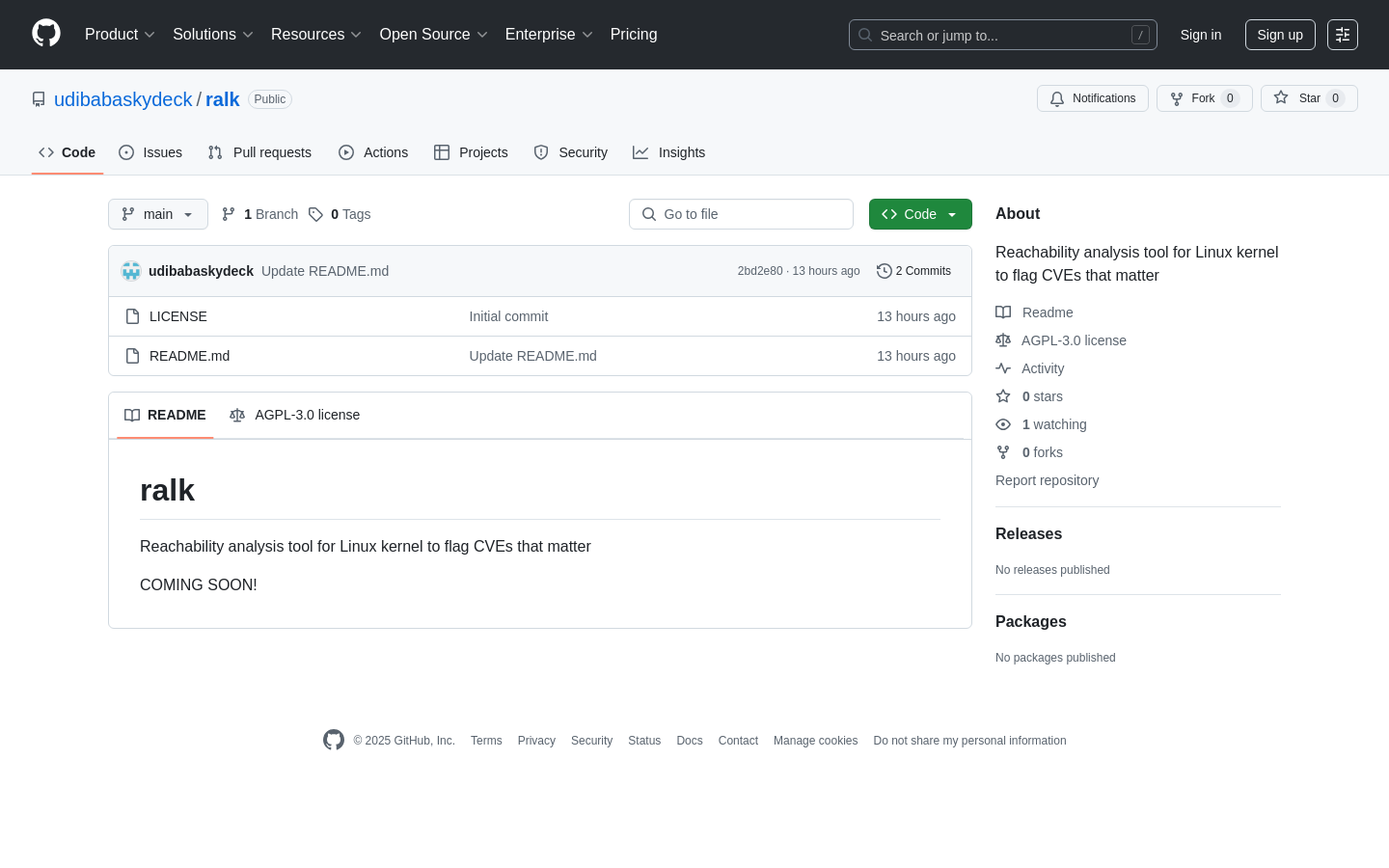1389x868 pixels.
Task: Select the README tab in file viewer
Action: pyautogui.click(x=165, y=415)
